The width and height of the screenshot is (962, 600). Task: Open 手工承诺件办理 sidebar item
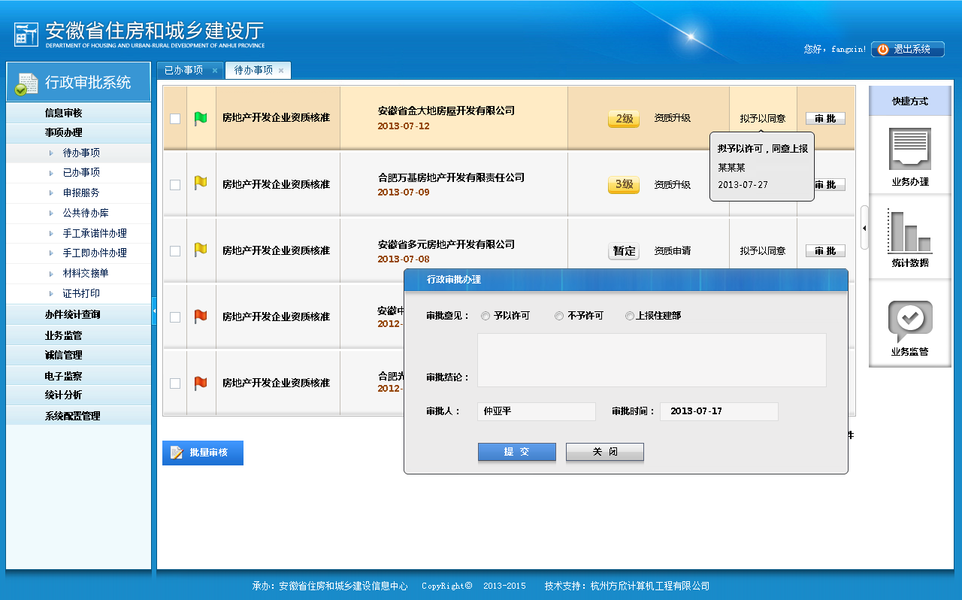click(x=79, y=234)
